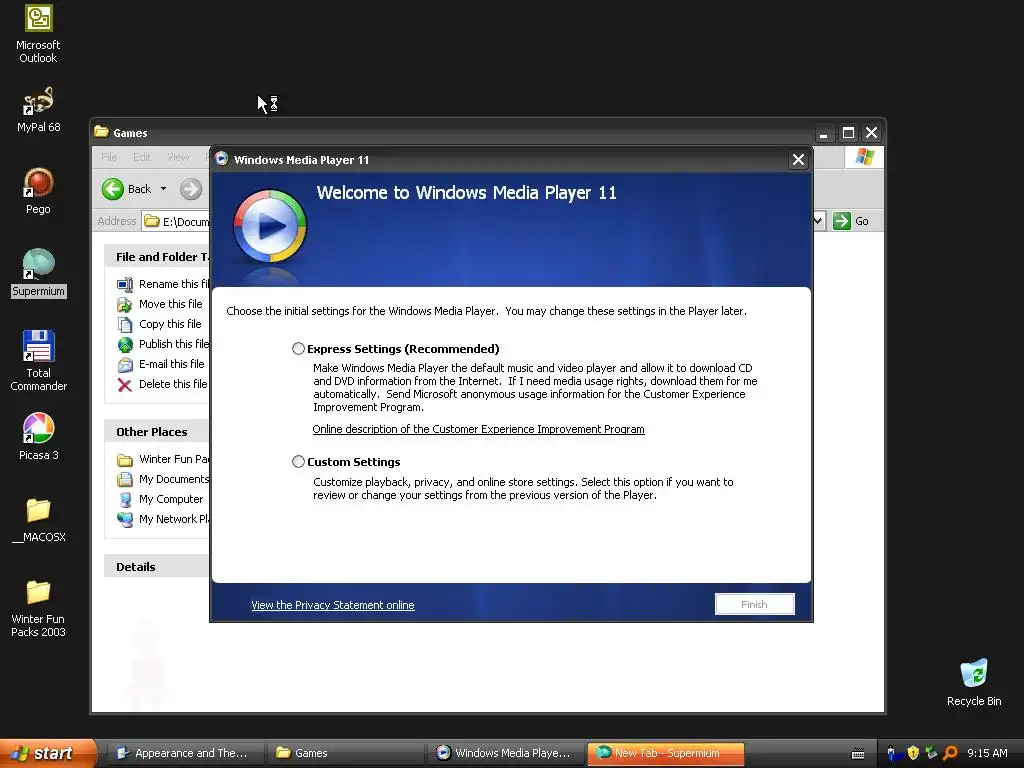Open Winter Fun Packs link in Other Places

(163, 459)
